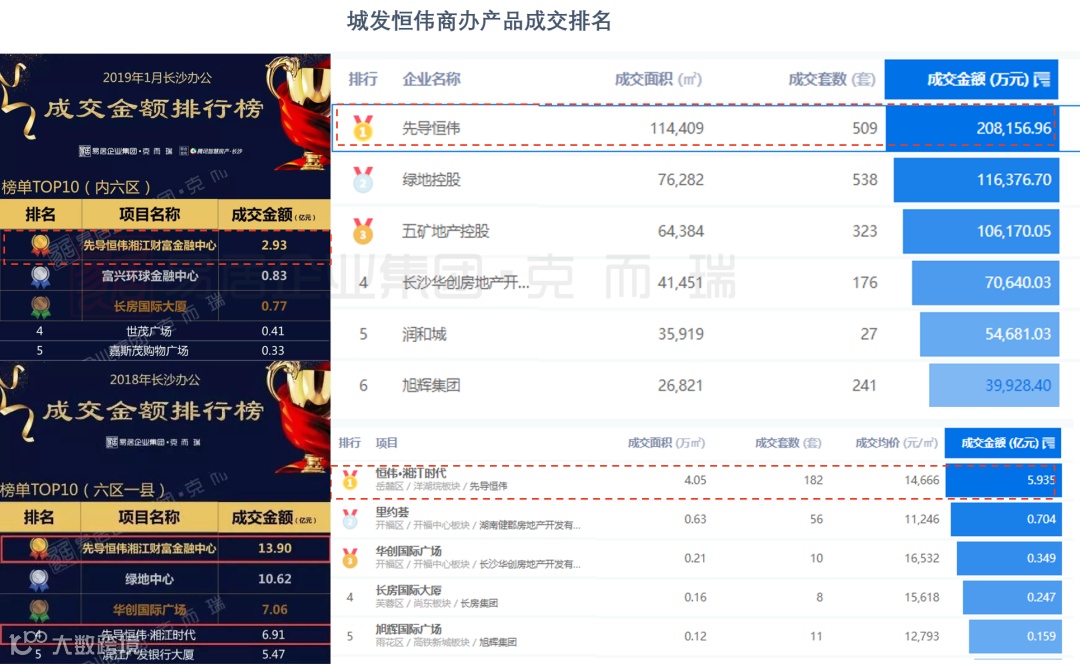Click sort icon in 成交金额 (亿元) header
1080x664 pixels.
(1048, 443)
